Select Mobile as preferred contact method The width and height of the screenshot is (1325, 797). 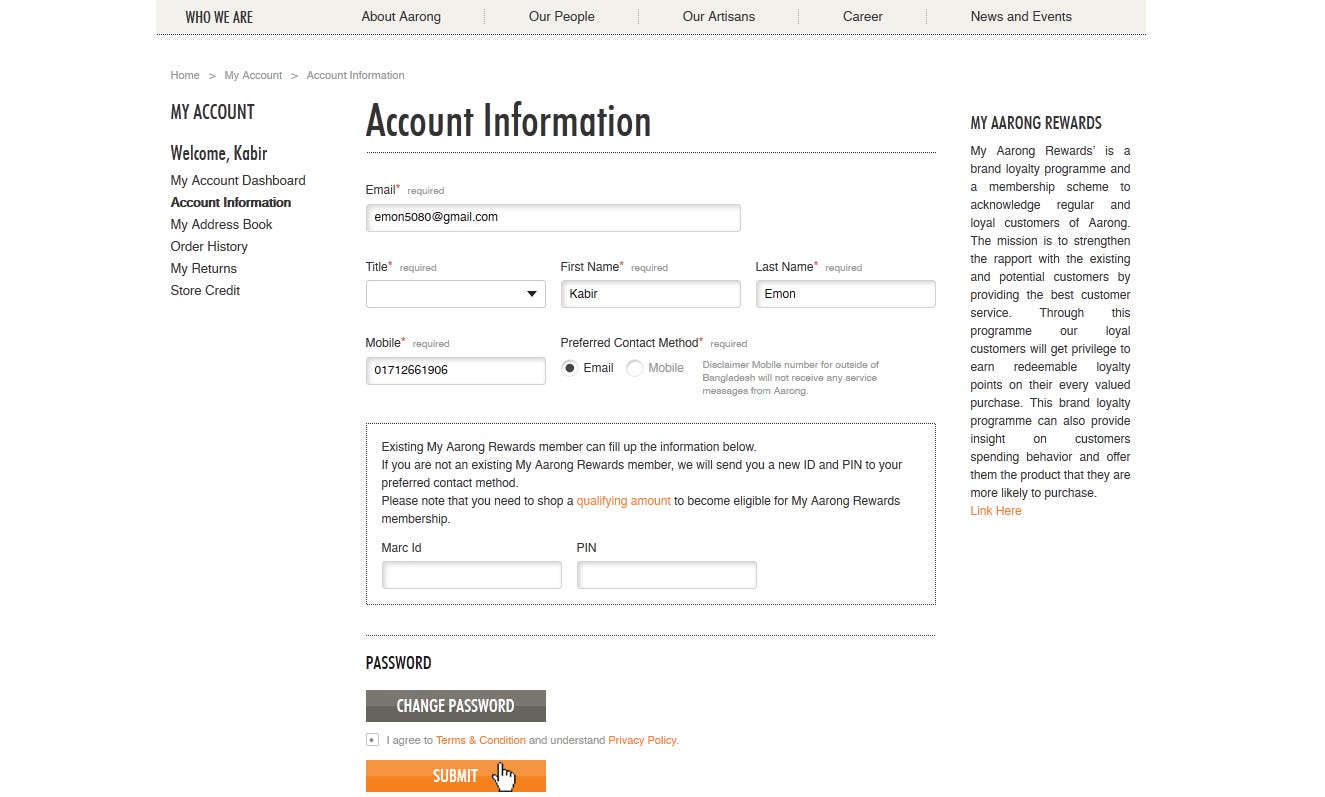pos(635,368)
